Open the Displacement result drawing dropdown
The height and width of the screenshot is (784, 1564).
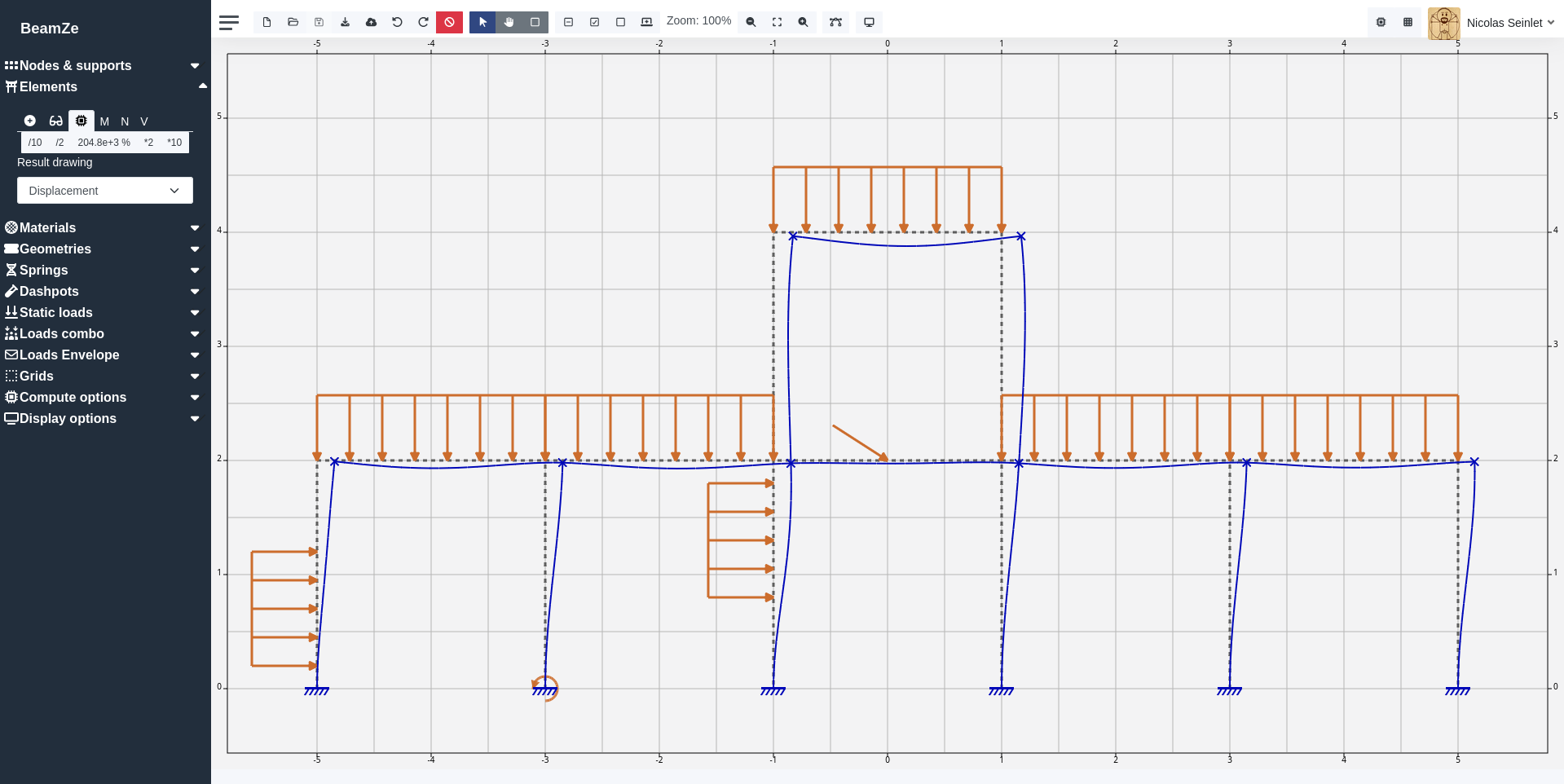click(104, 190)
